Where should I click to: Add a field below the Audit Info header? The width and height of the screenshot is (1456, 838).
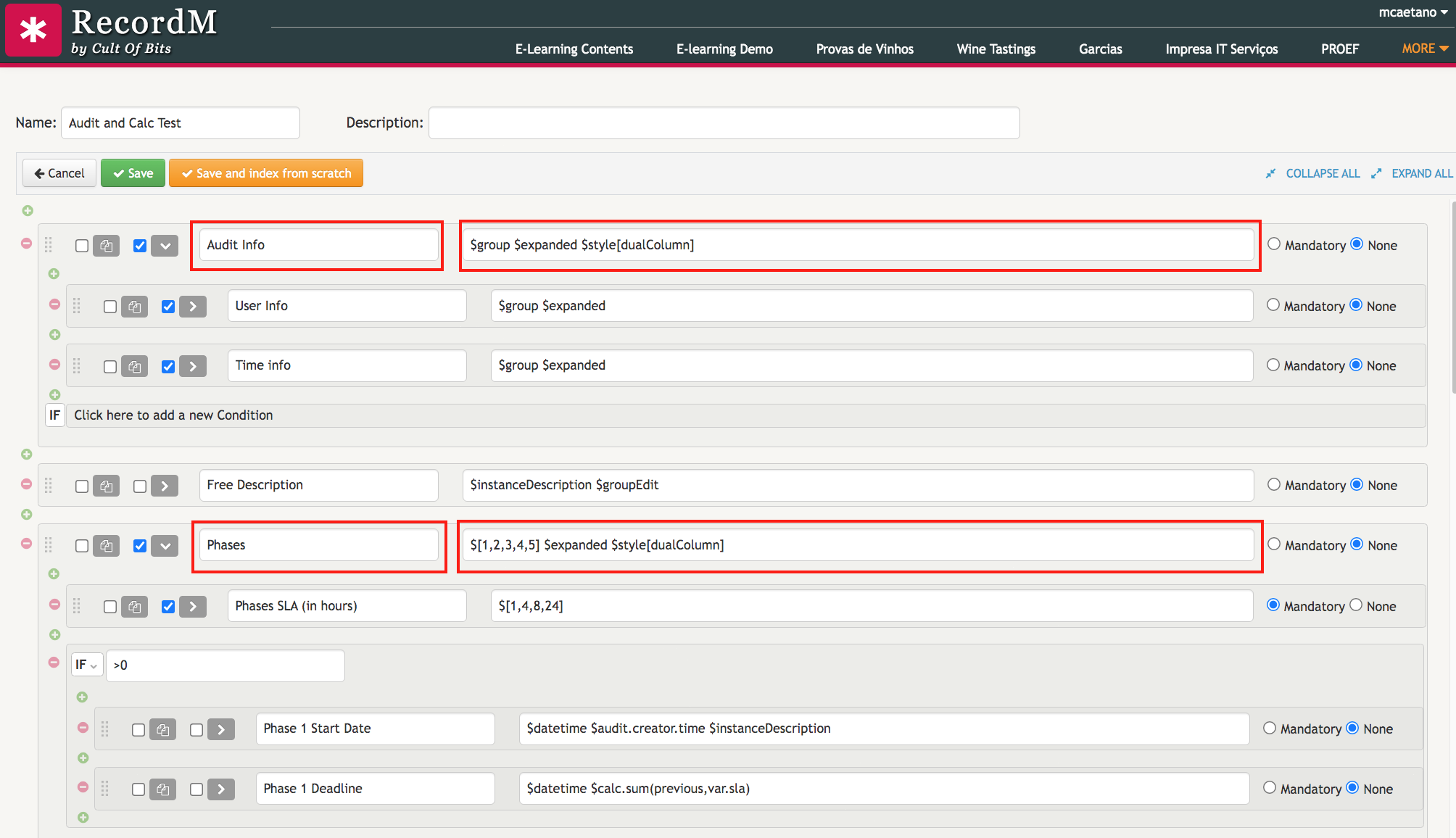pos(54,274)
